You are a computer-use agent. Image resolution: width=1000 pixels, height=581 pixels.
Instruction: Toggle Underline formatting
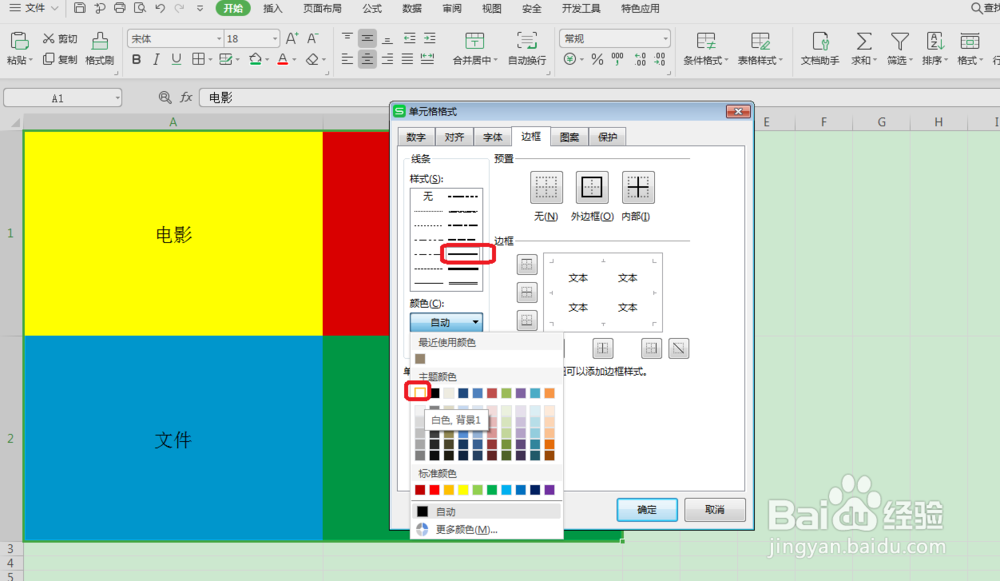177,59
